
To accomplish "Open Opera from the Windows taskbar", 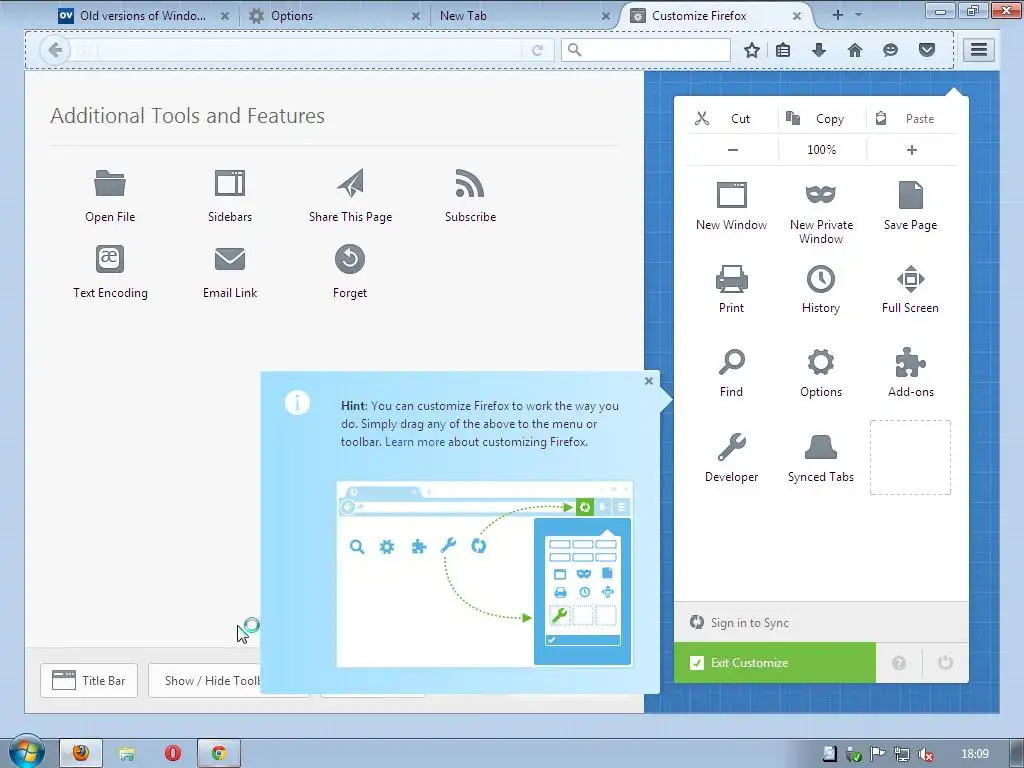I will pos(173,753).
